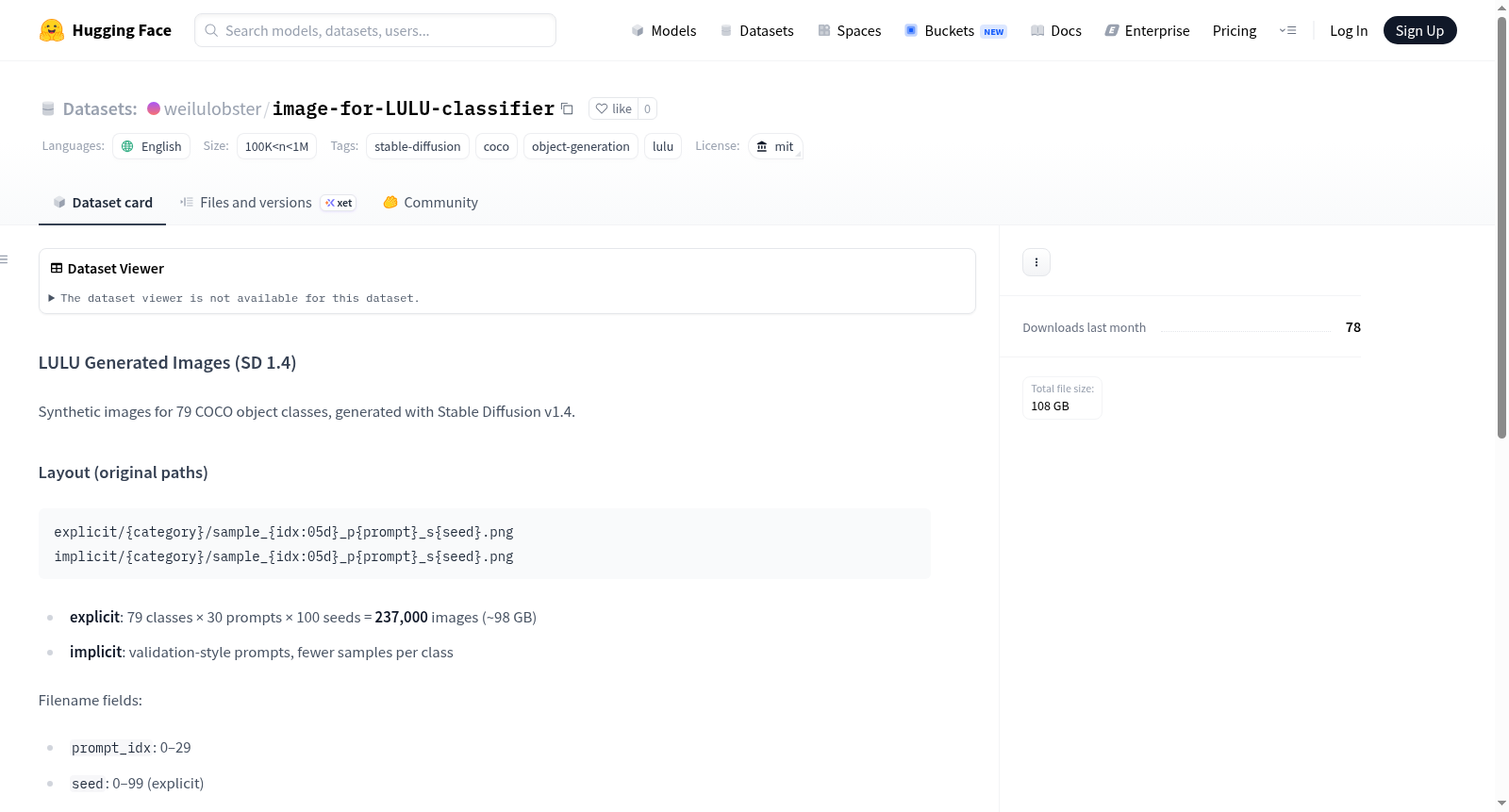
Task: Click the lulu tag
Action: [x=663, y=146]
